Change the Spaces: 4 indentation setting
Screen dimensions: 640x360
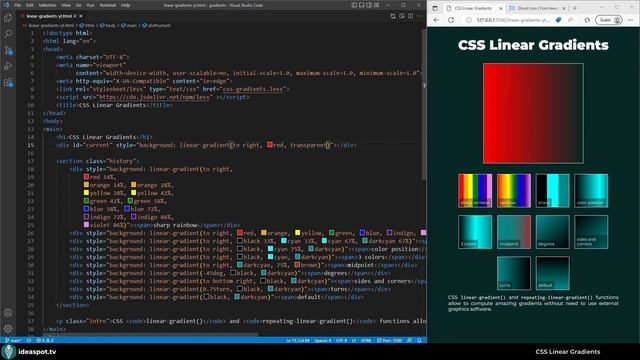click(x=323, y=340)
